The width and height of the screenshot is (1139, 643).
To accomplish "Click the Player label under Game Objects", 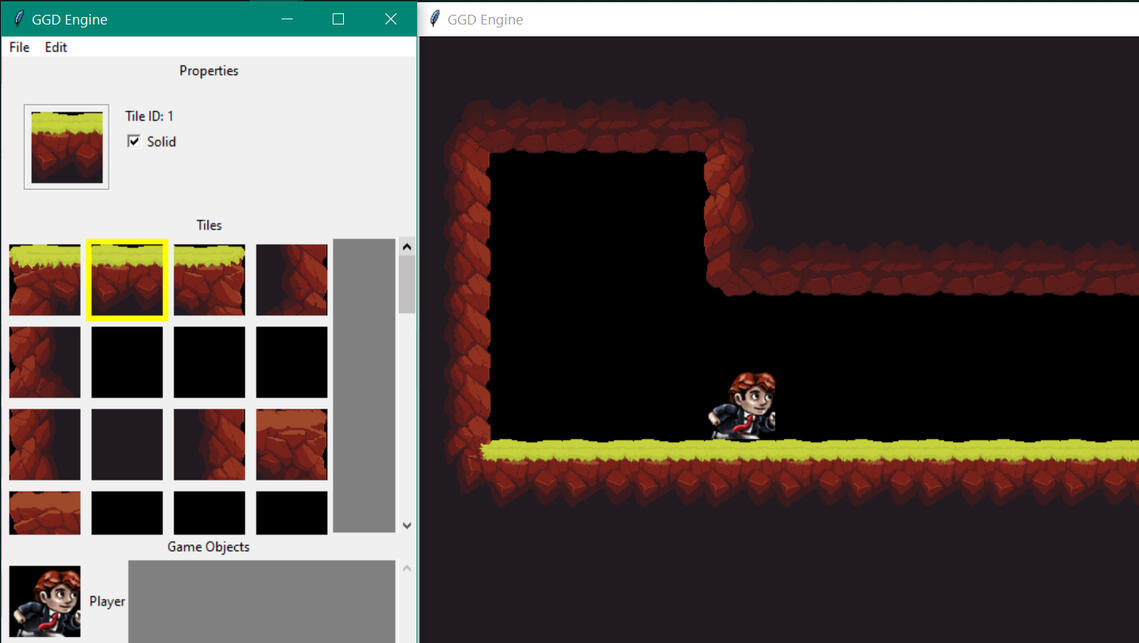I will coord(107,602).
